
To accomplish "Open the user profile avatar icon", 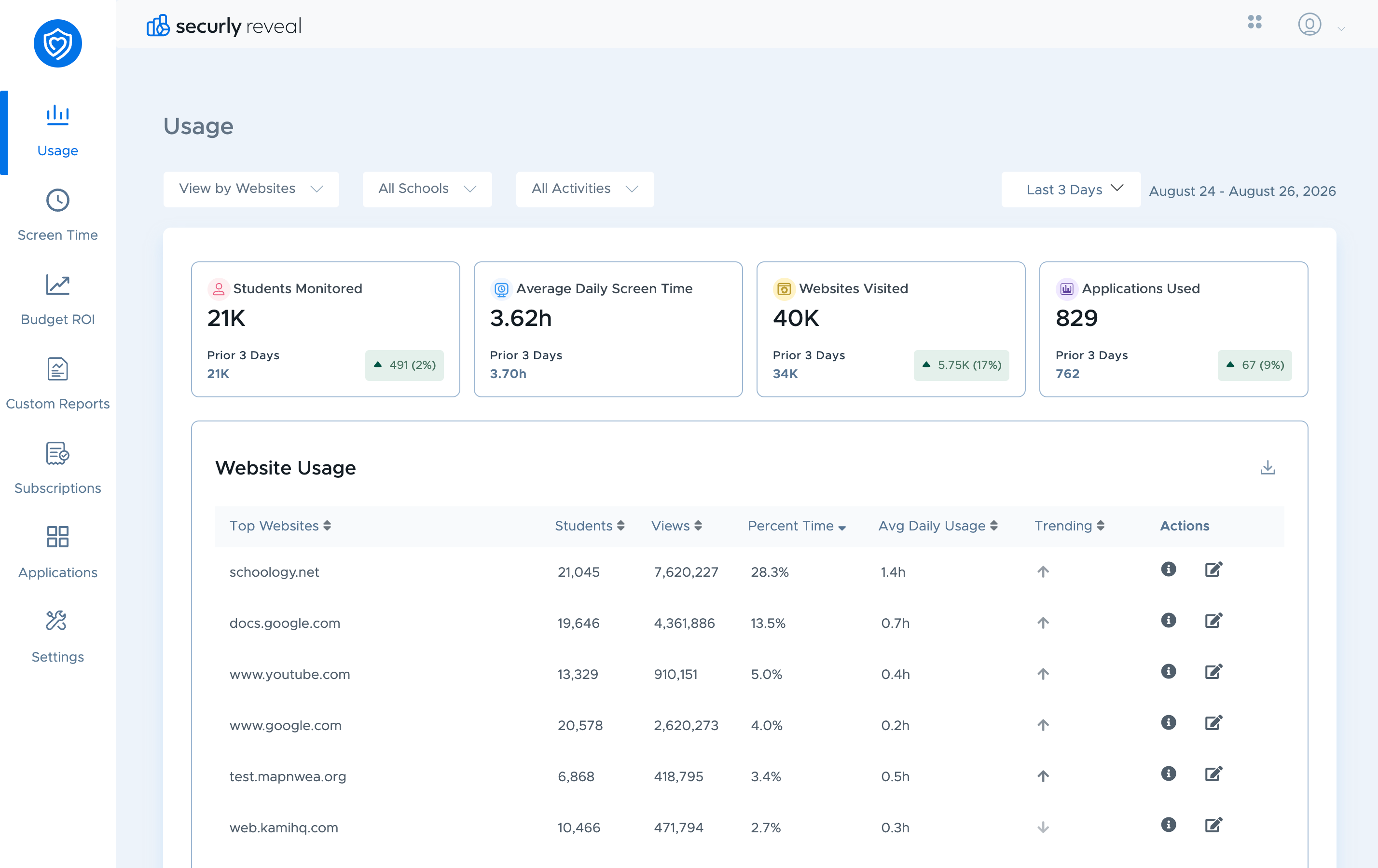I will point(1309,24).
